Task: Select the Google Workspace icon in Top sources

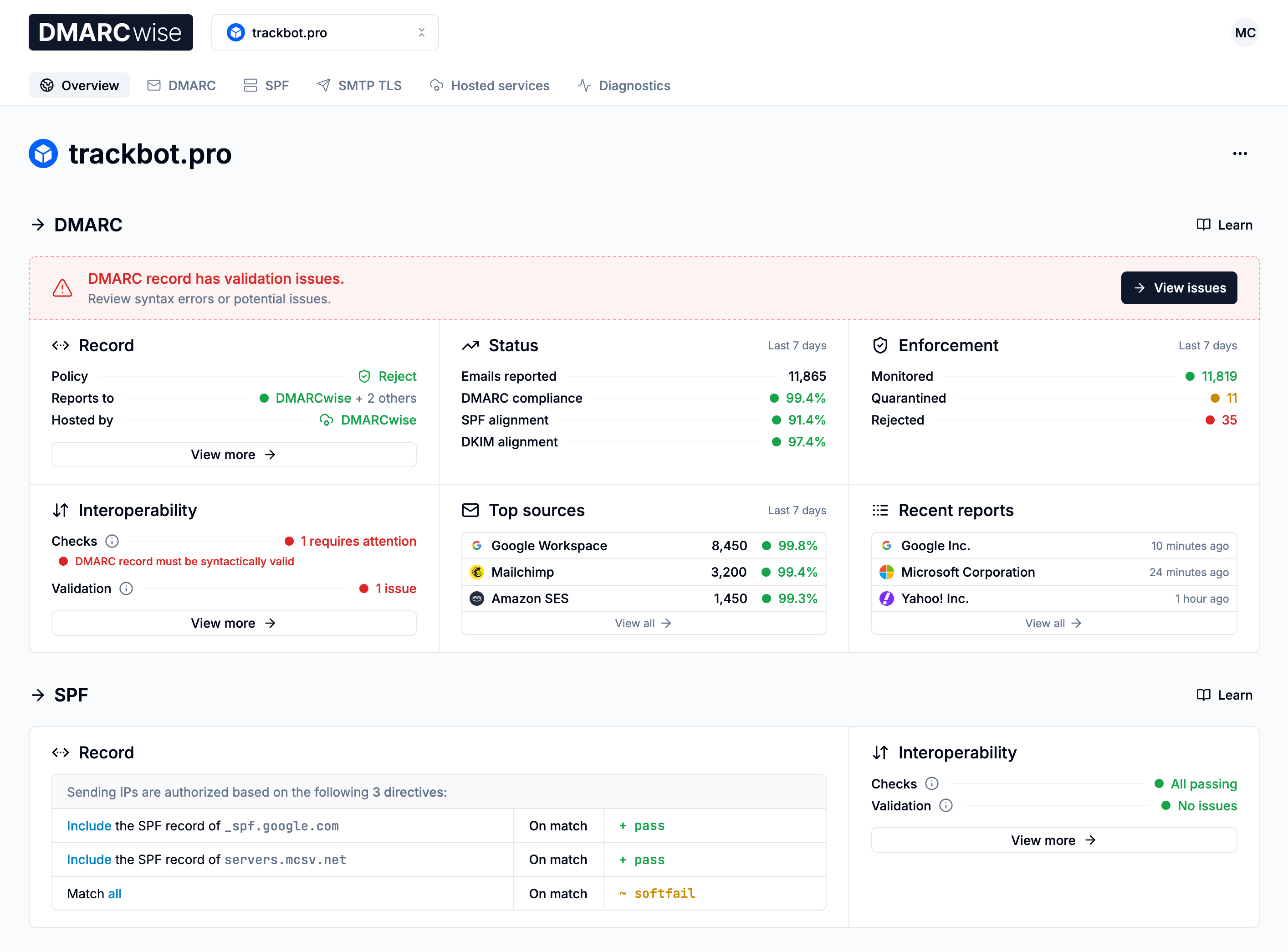Action: 476,545
